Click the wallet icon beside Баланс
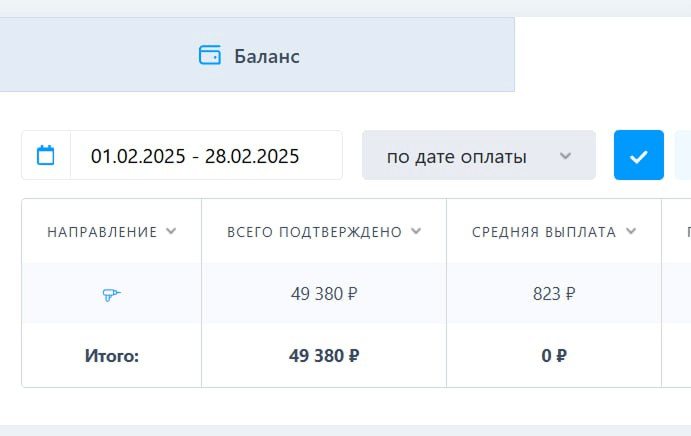Viewport: 691px width, 436px height. (210, 55)
